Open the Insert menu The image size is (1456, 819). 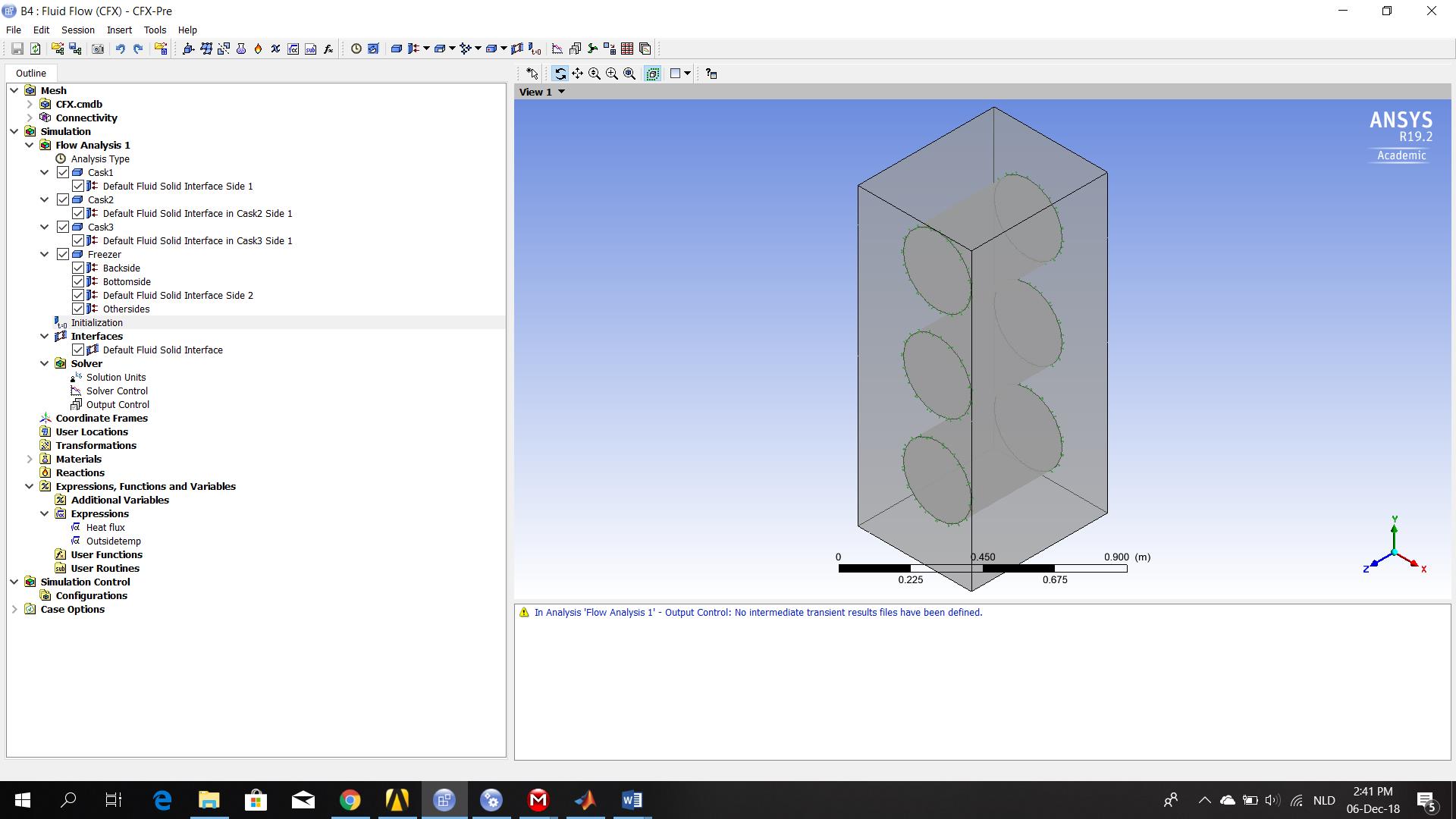click(119, 30)
